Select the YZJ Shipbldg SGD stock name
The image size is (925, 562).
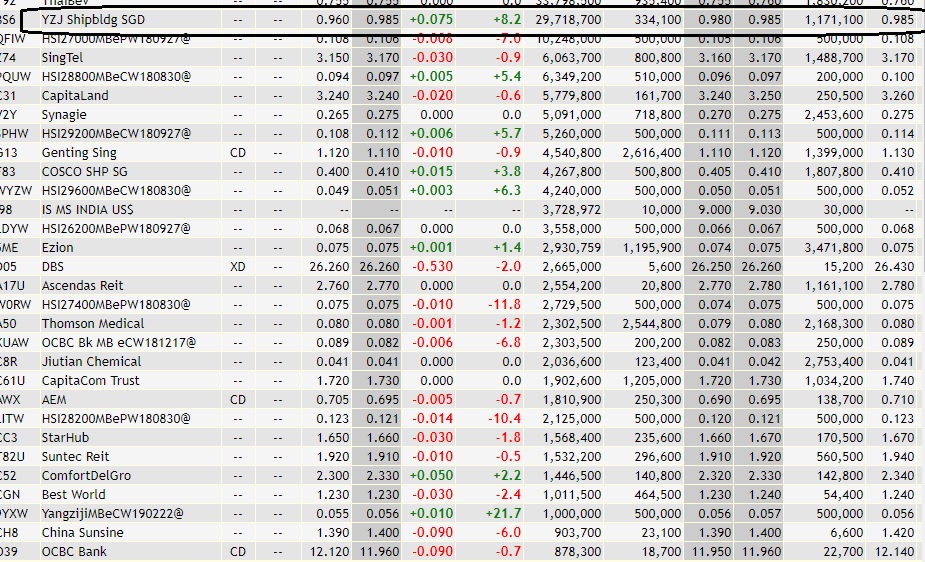pyautogui.click(x=93, y=19)
